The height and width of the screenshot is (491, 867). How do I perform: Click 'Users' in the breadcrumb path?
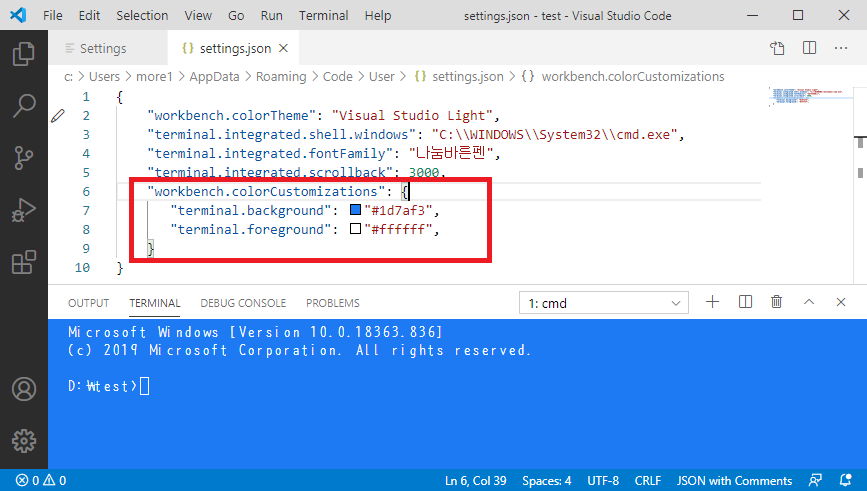[x=104, y=76]
